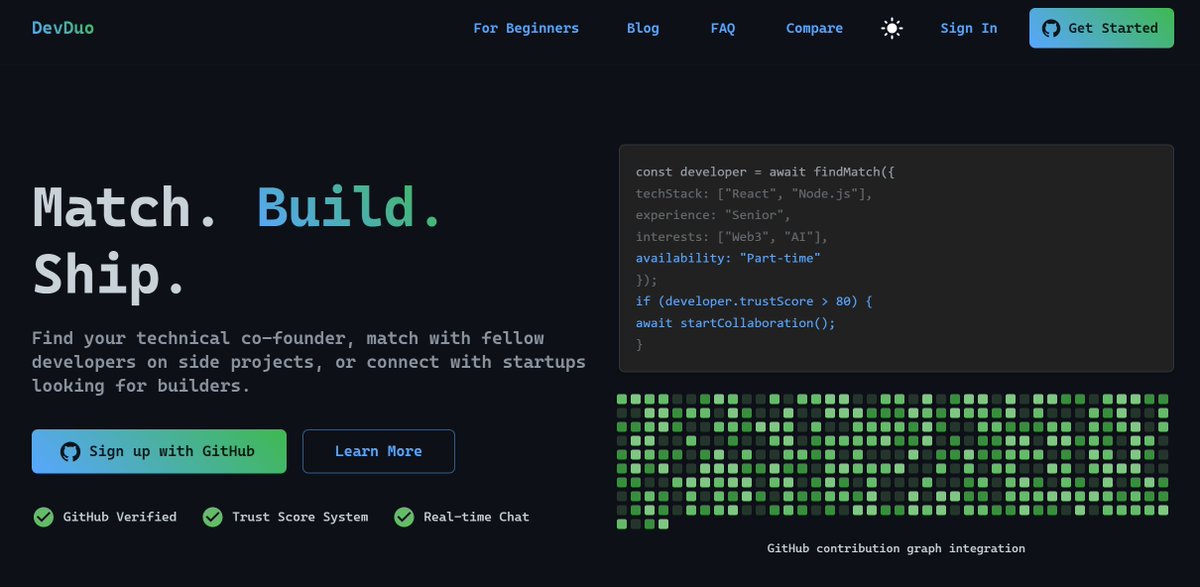Toggle light mode with sun icon
The height and width of the screenshot is (587, 1200).
pyautogui.click(x=892, y=28)
